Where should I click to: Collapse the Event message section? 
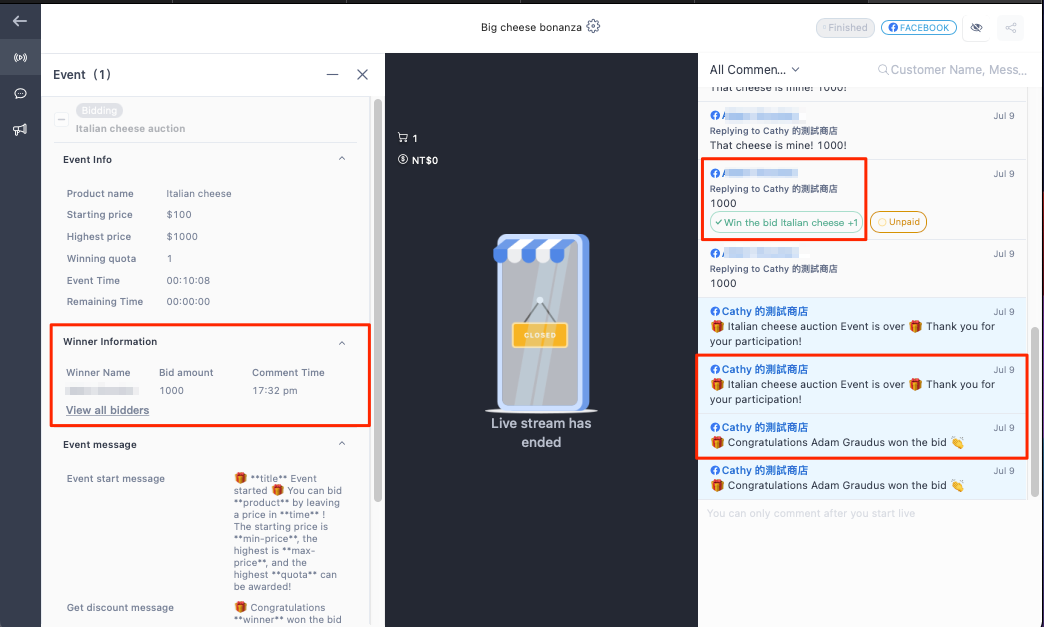click(x=342, y=443)
